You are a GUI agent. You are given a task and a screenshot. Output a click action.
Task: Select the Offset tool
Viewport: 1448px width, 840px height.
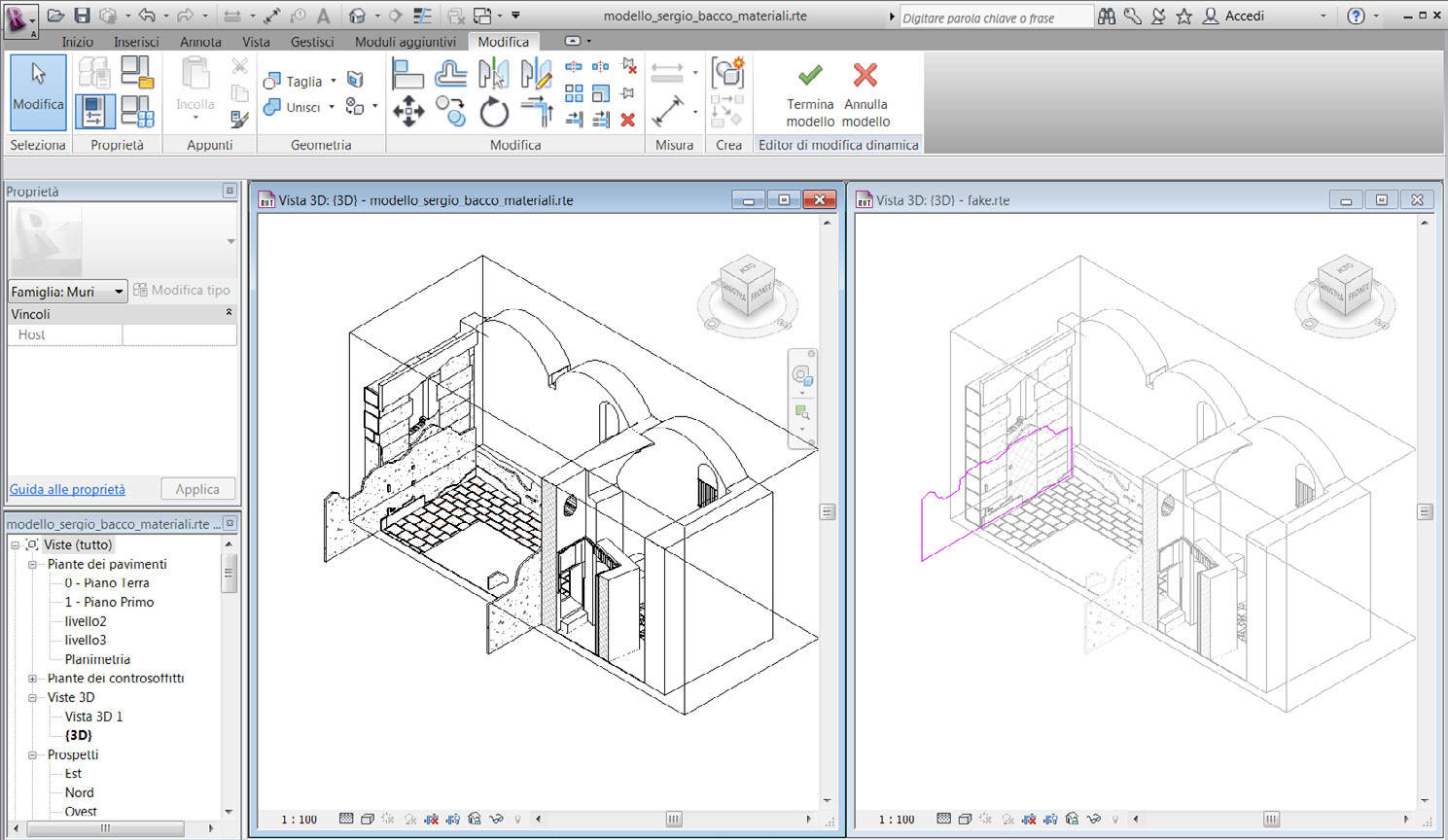[x=450, y=73]
